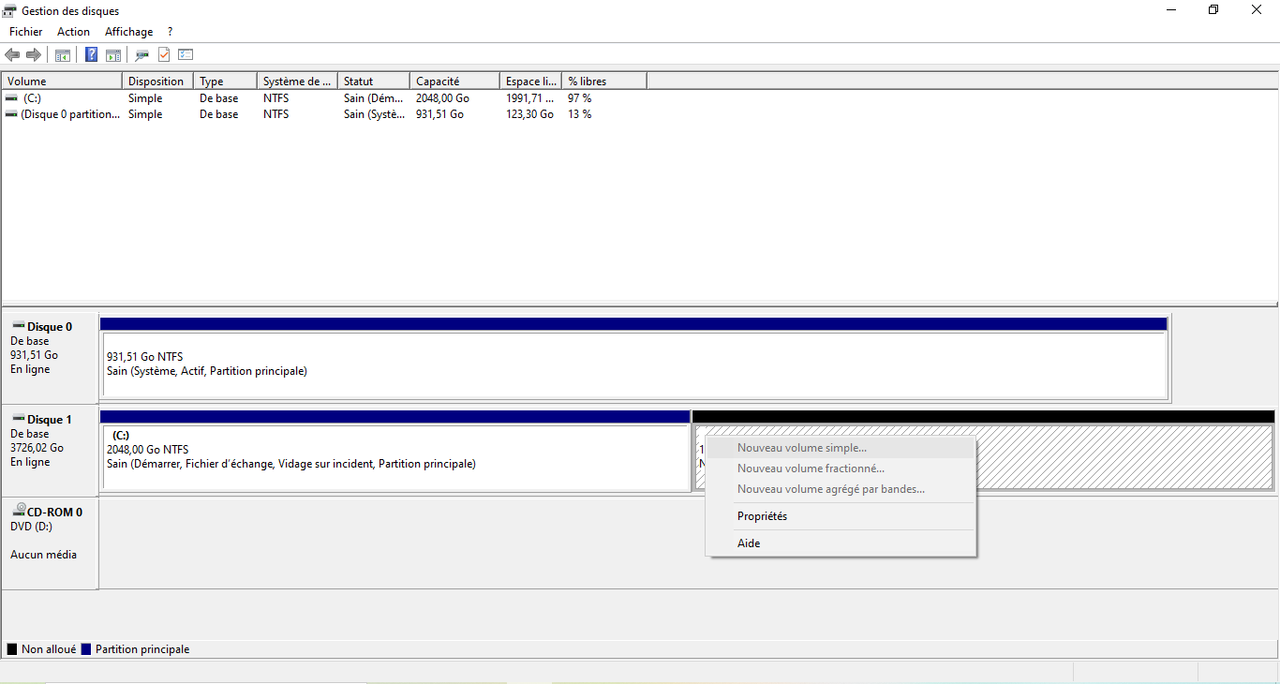1280x684 pixels.
Task: Select the Disque 0 931,51 Go NTFS partition block
Action: tap(634, 364)
